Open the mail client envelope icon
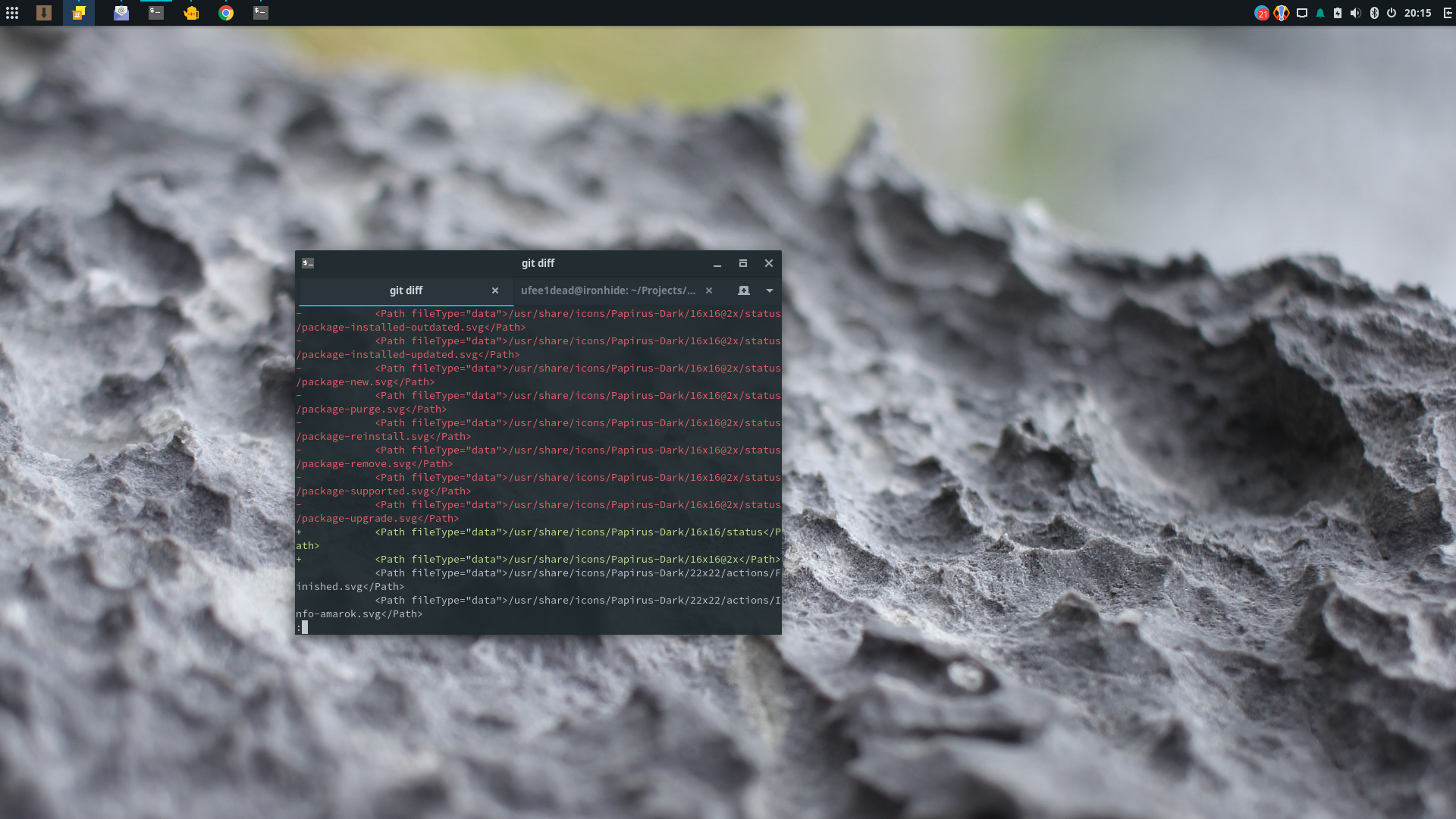The height and width of the screenshot is (819, 1456). (x=121, y=13)
